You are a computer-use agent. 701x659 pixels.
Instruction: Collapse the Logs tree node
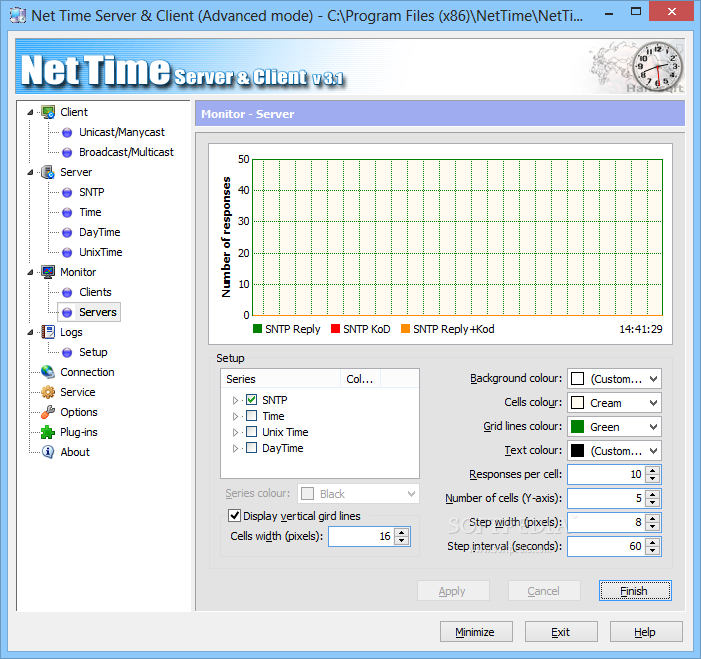click(x=30, y=332)
